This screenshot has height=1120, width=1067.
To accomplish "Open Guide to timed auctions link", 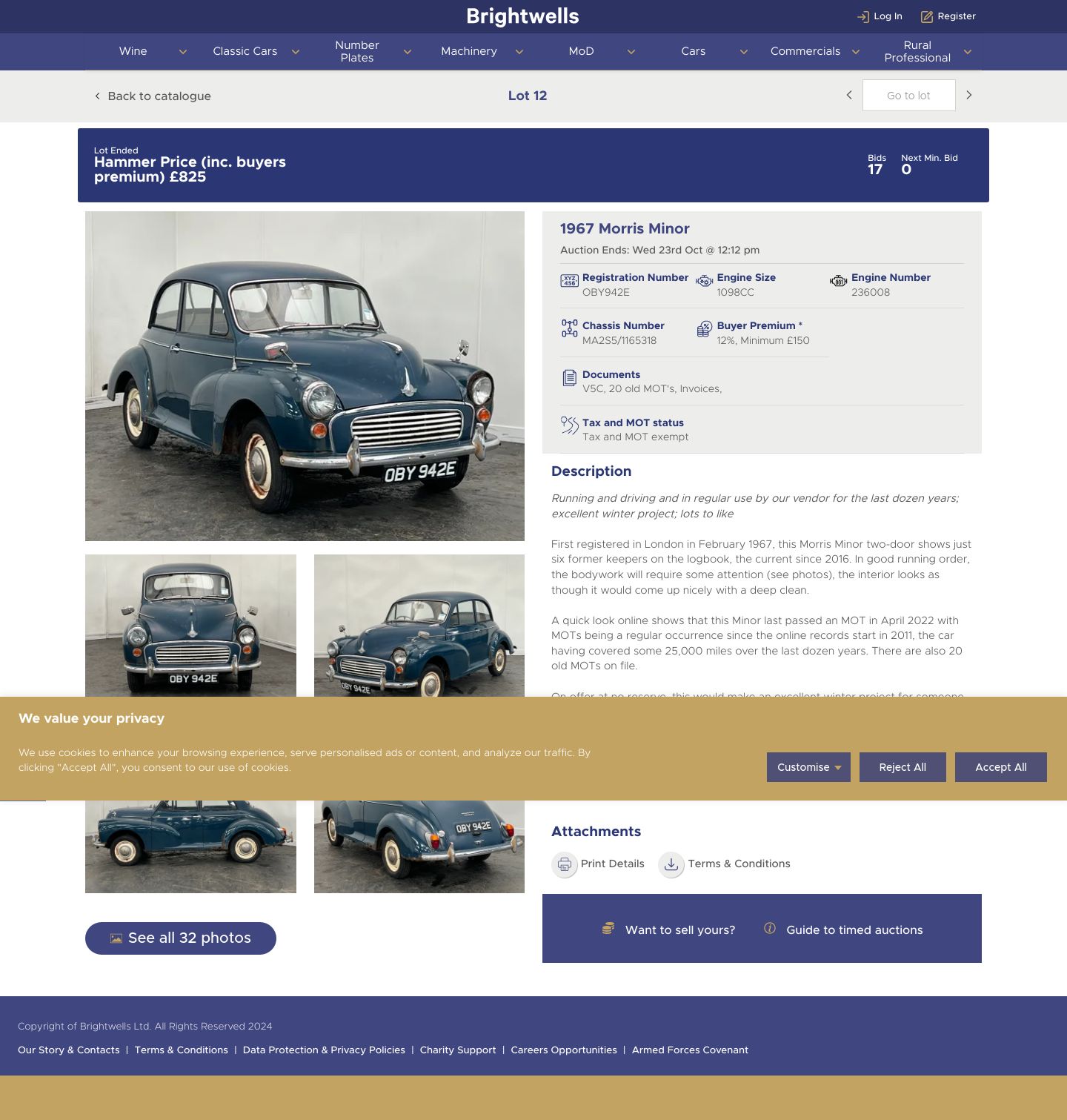I will click(x=854, y=930).
